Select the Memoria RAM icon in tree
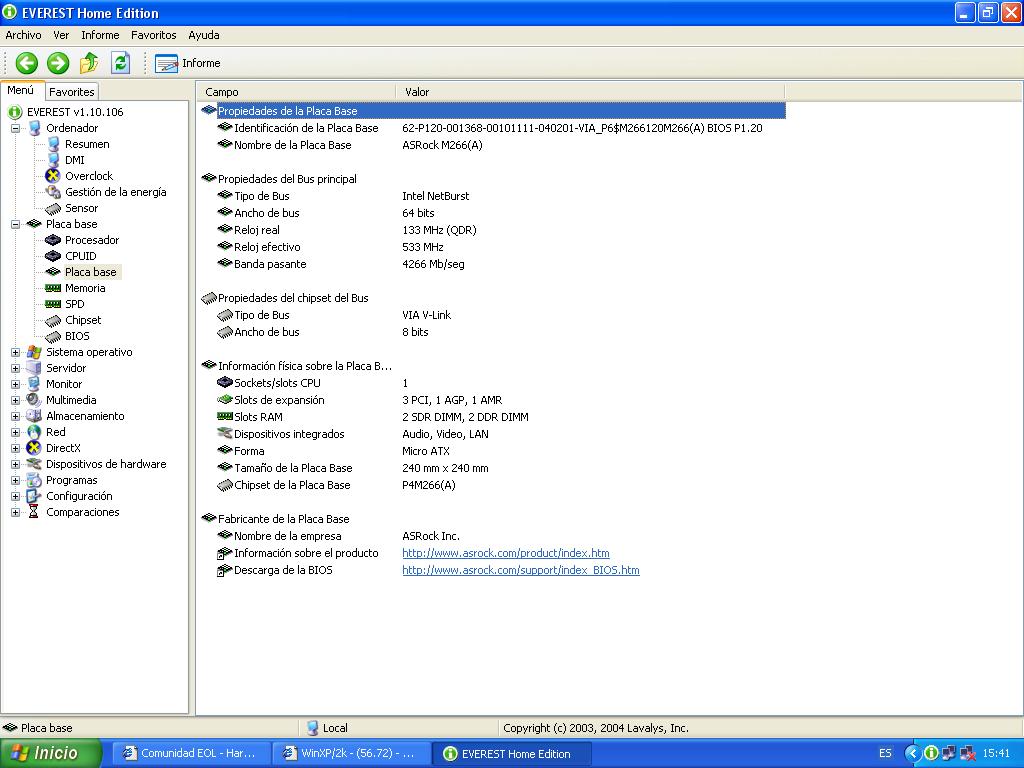 [53, 288]
